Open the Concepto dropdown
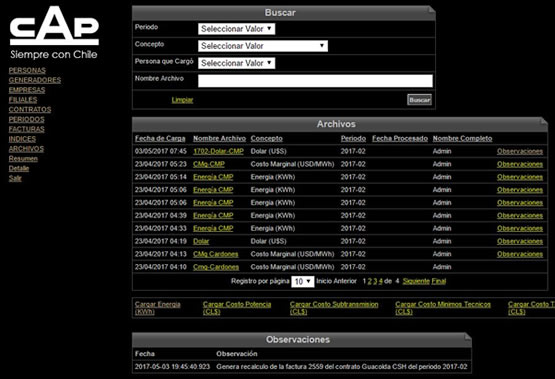The height and width of the screenshot is (379, 555). tap(263, 46)
